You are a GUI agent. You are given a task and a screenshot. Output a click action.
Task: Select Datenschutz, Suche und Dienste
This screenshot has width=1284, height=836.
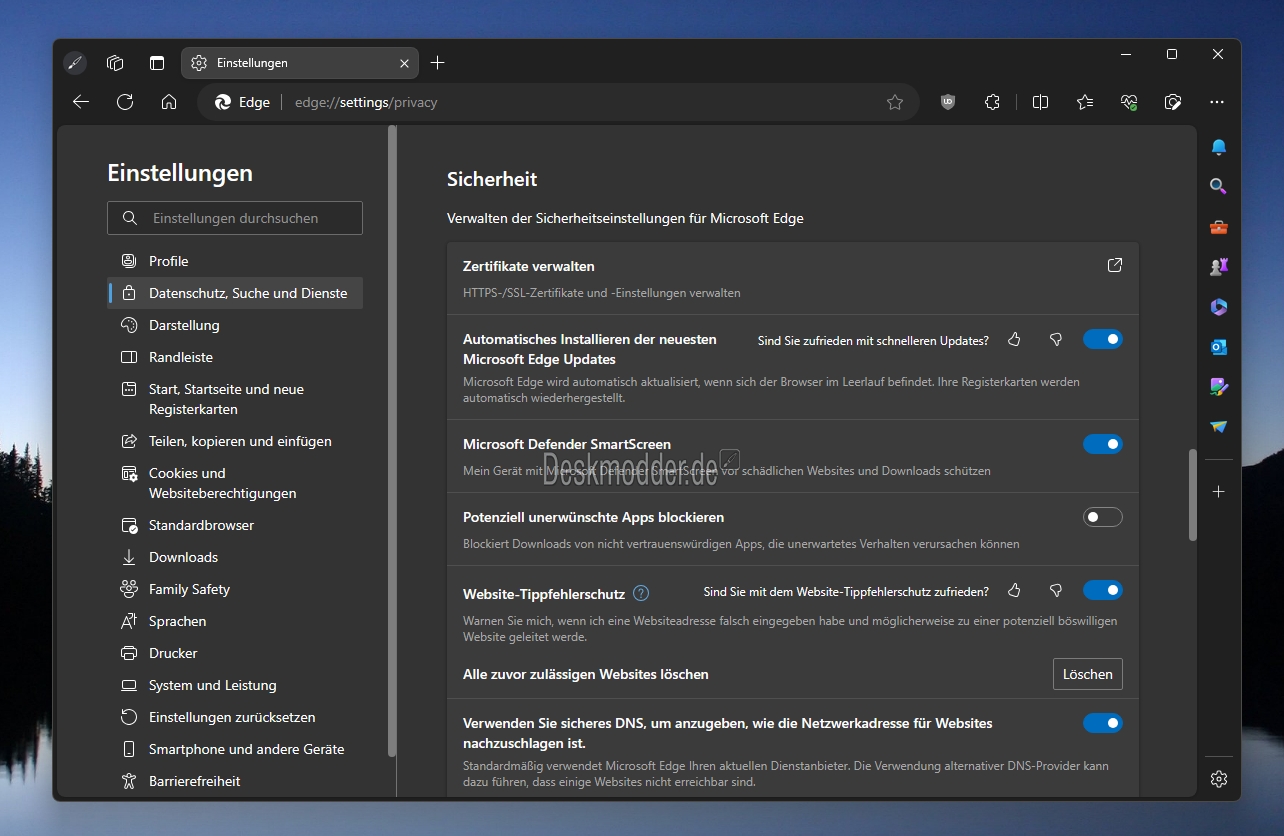235,293
